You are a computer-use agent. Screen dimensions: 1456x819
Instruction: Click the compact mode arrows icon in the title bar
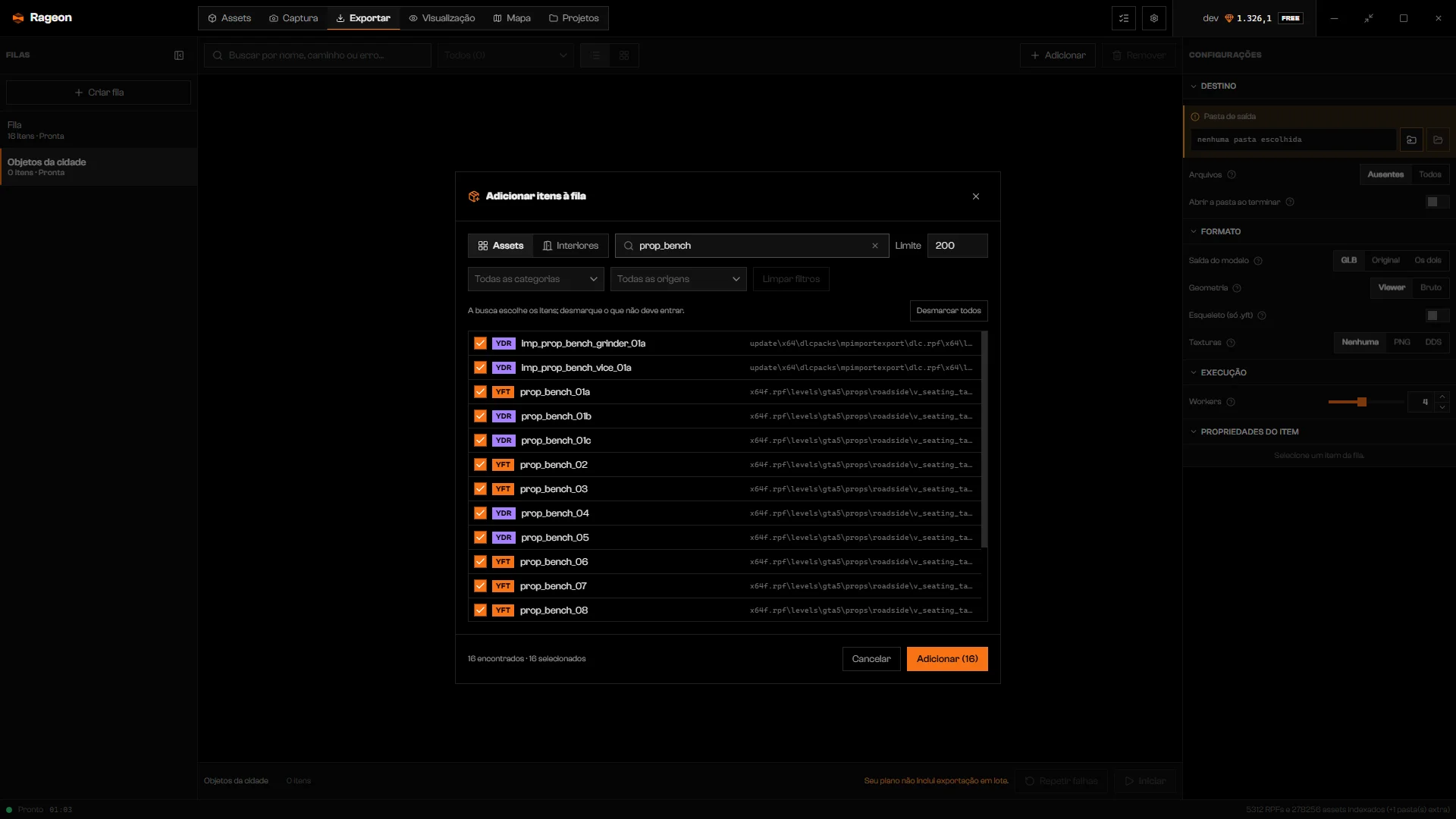point(1369,18)
